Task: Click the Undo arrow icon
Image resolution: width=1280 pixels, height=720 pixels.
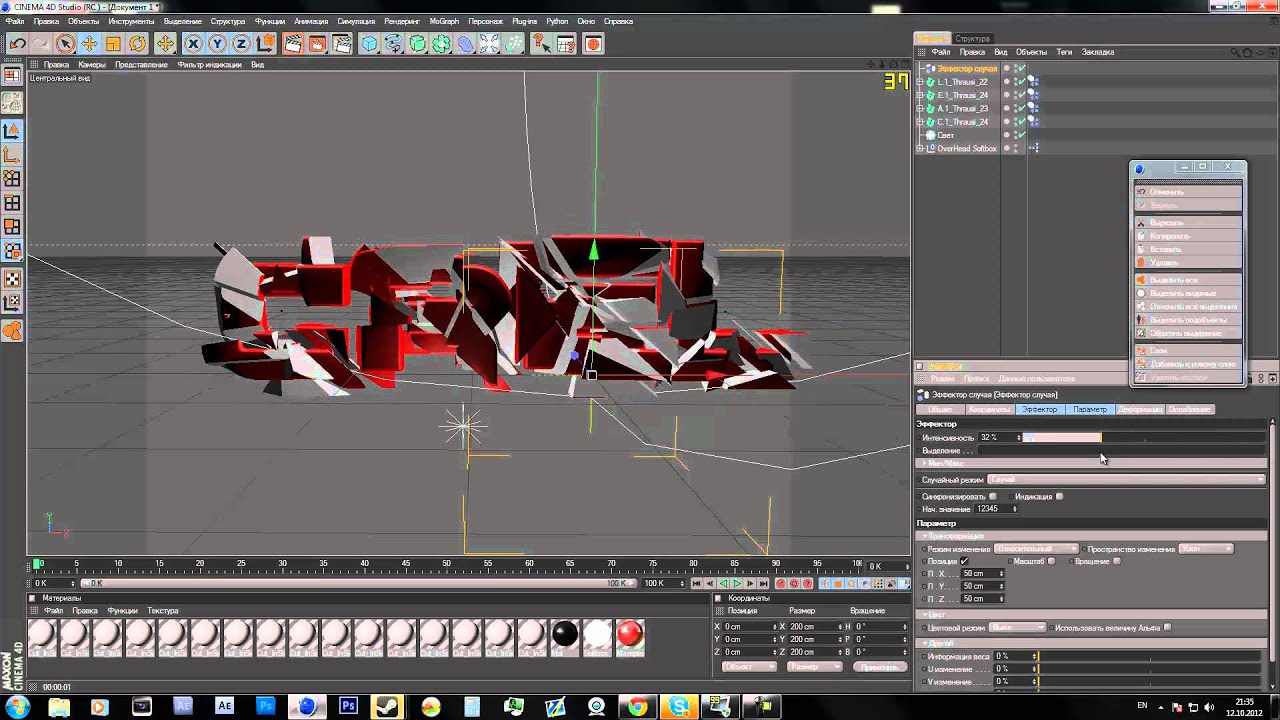Action: pyautogui.click(x=17, y=44)
